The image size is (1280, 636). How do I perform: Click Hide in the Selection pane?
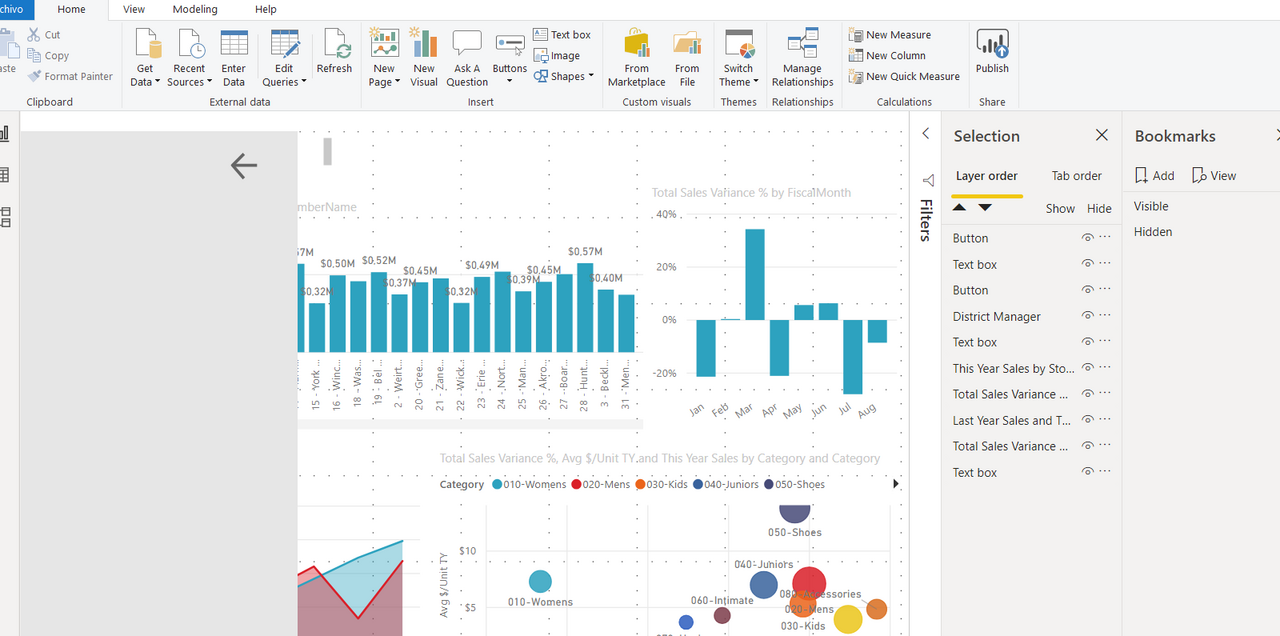coord(1098,208)
